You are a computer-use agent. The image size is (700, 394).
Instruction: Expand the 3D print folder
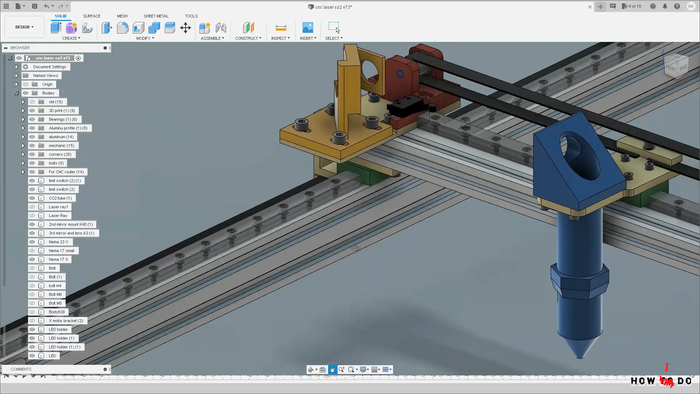(x=23, y=111)
